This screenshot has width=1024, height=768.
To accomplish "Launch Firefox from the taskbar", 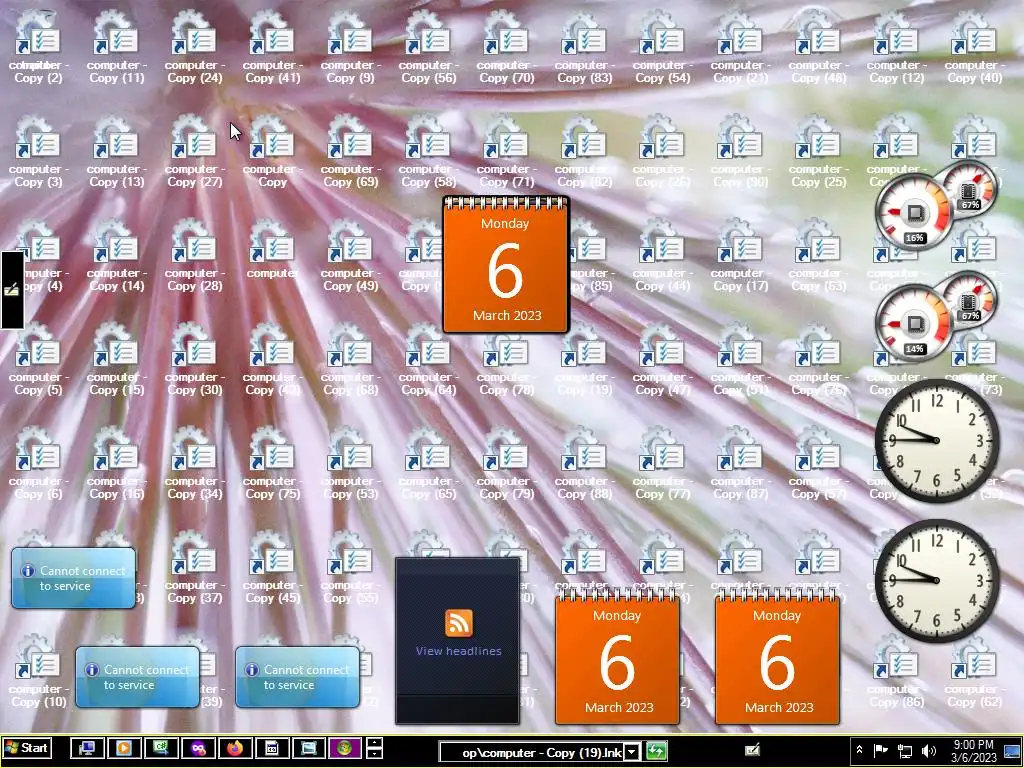I will tap(235, 748).
